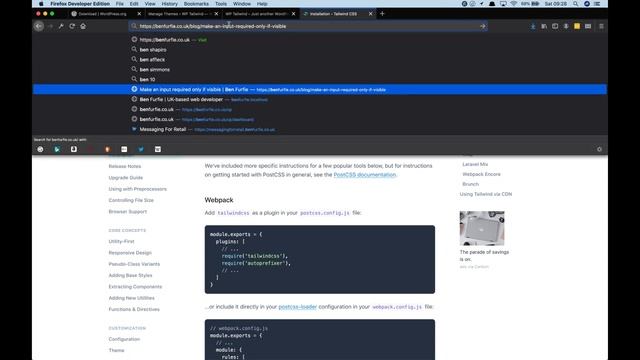Search with DuckDuckGo engine icon
Screen dimensions: 640x360
coord(107,149)
